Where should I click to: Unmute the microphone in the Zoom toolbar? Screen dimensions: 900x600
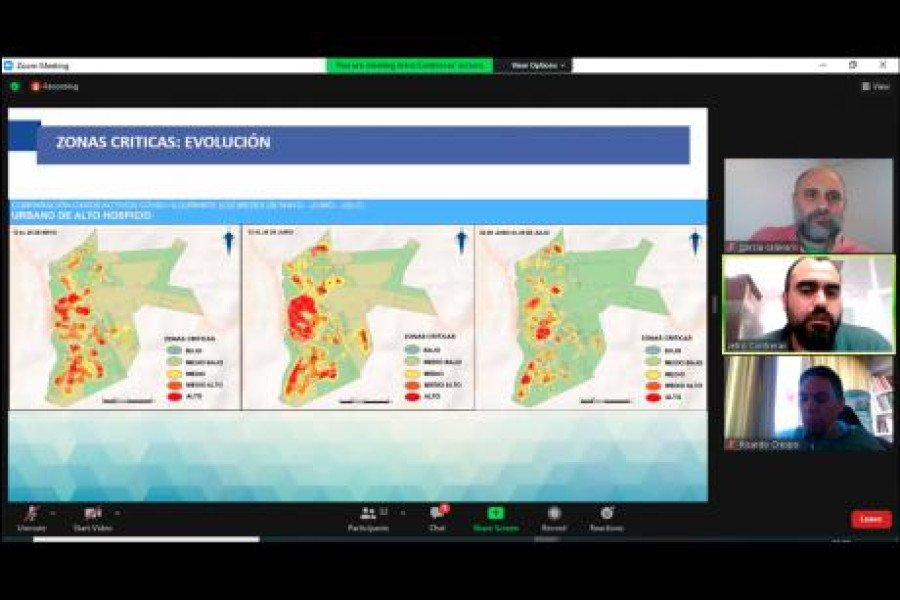pyautogui.click(x=31, y=514)
